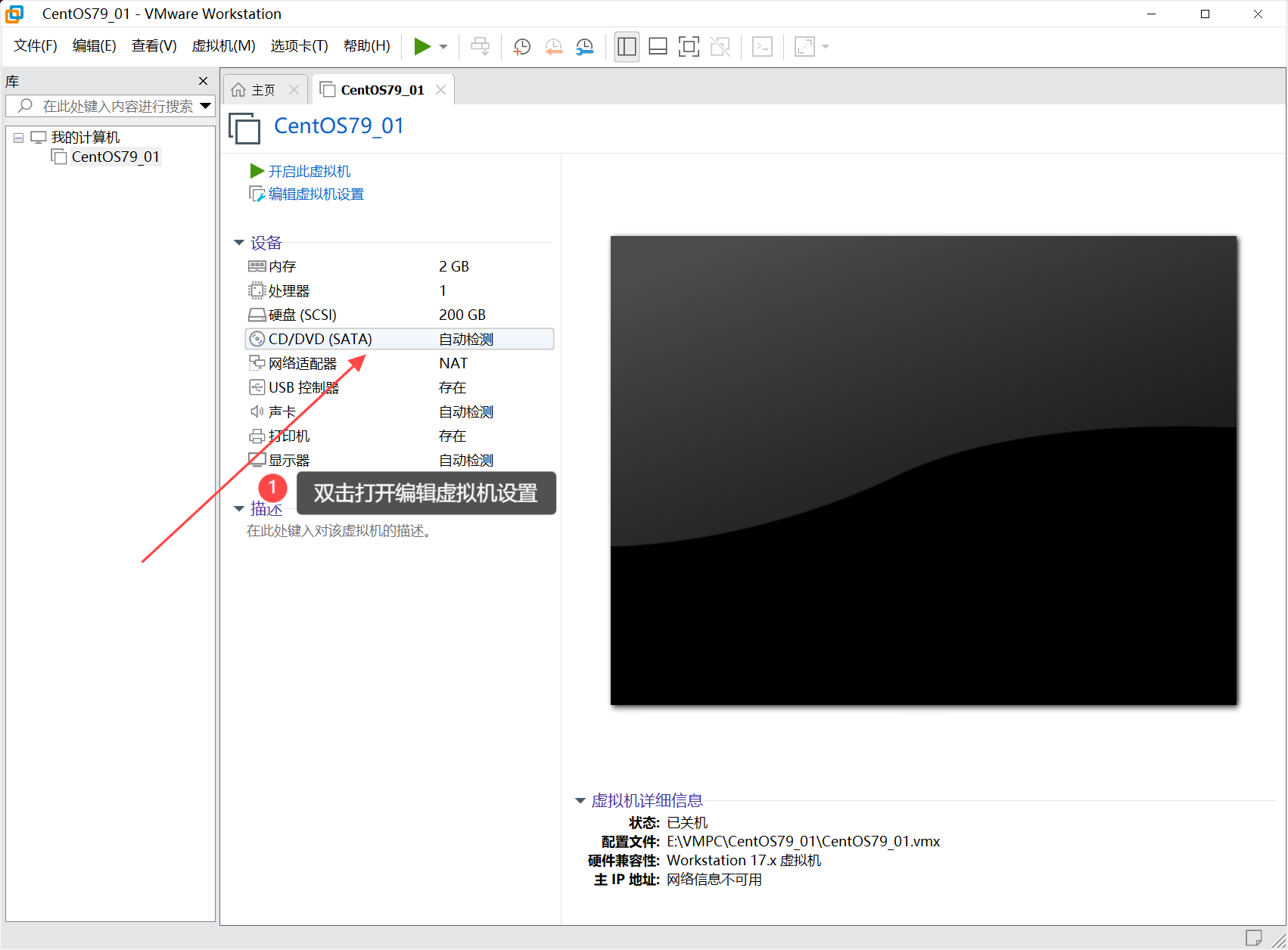The width and height of the screenshot is (1288, 950).
Task: Click the large VM icon beside CentOS79_01 title
Action: coord(244,128)
